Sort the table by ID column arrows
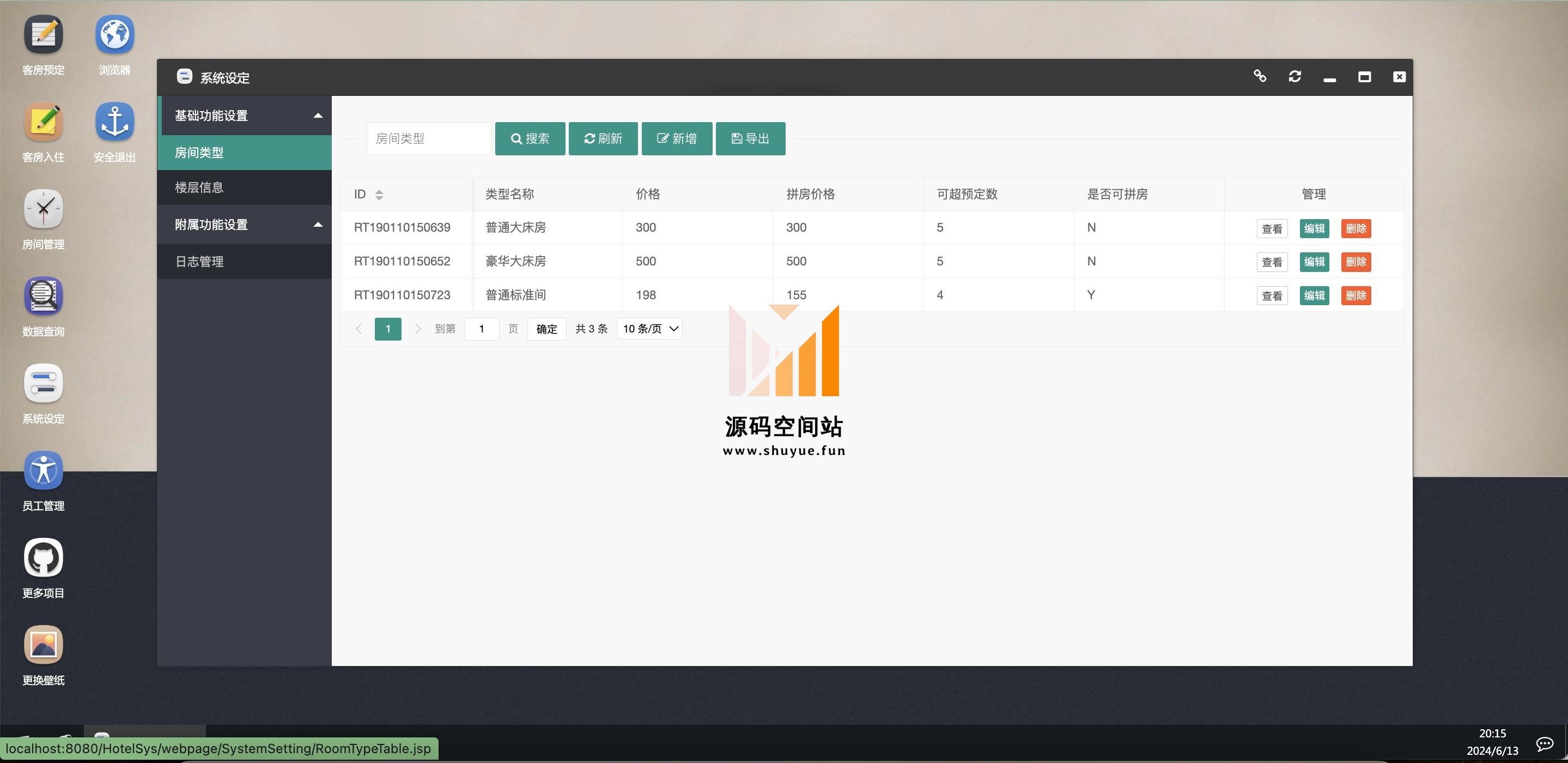Screen dimensions: 1568x763 pos(379,195)
